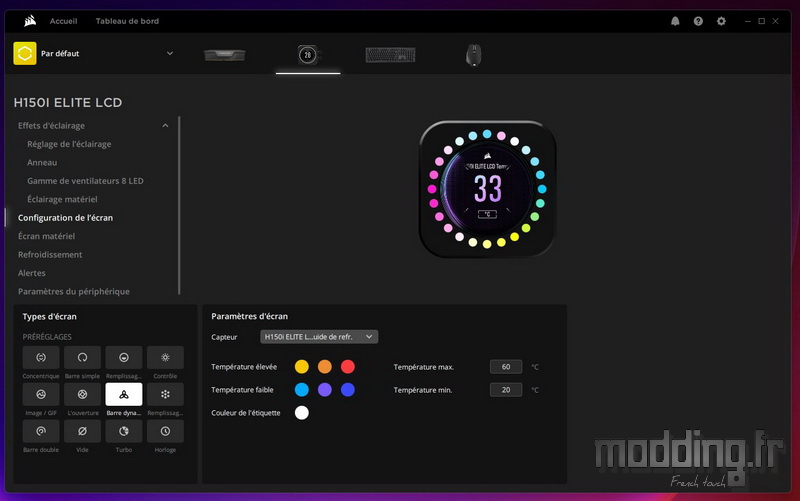Click orange Température élevée swatch
The width and height of the screenshot is (800, 501).
click(324, 366)
